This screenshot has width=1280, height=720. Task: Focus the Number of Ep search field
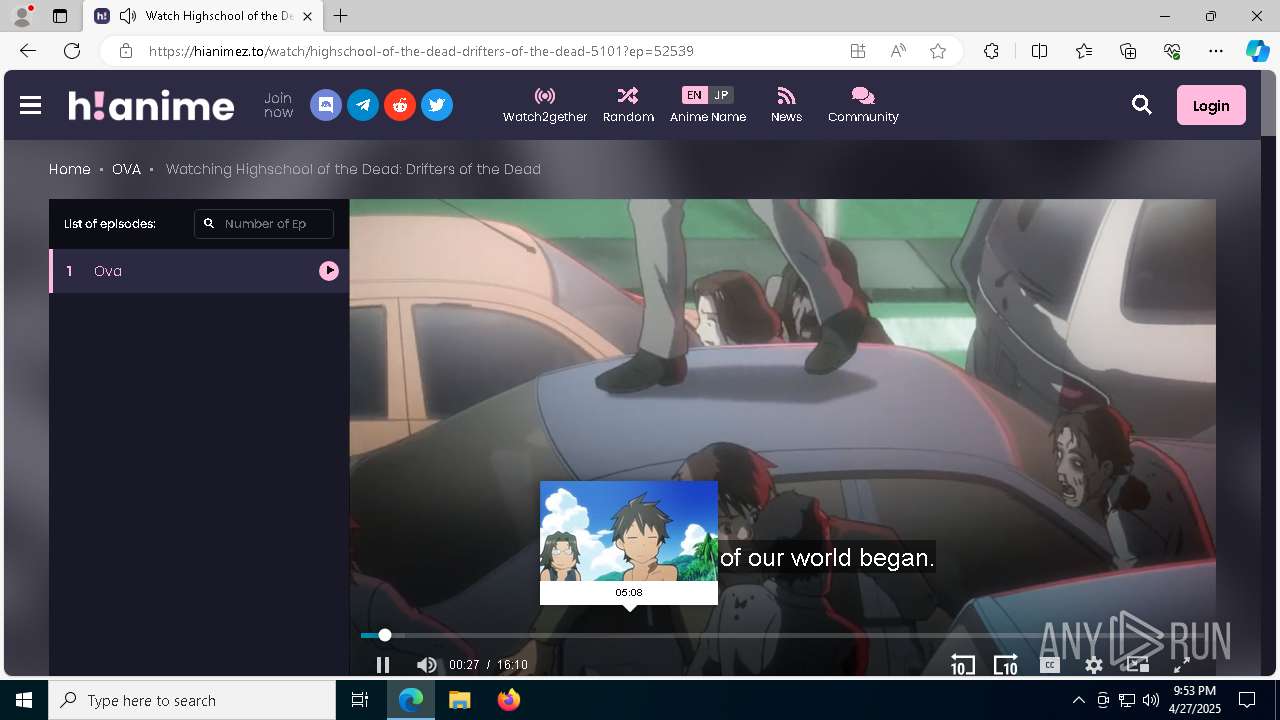[x=264, y=224]
